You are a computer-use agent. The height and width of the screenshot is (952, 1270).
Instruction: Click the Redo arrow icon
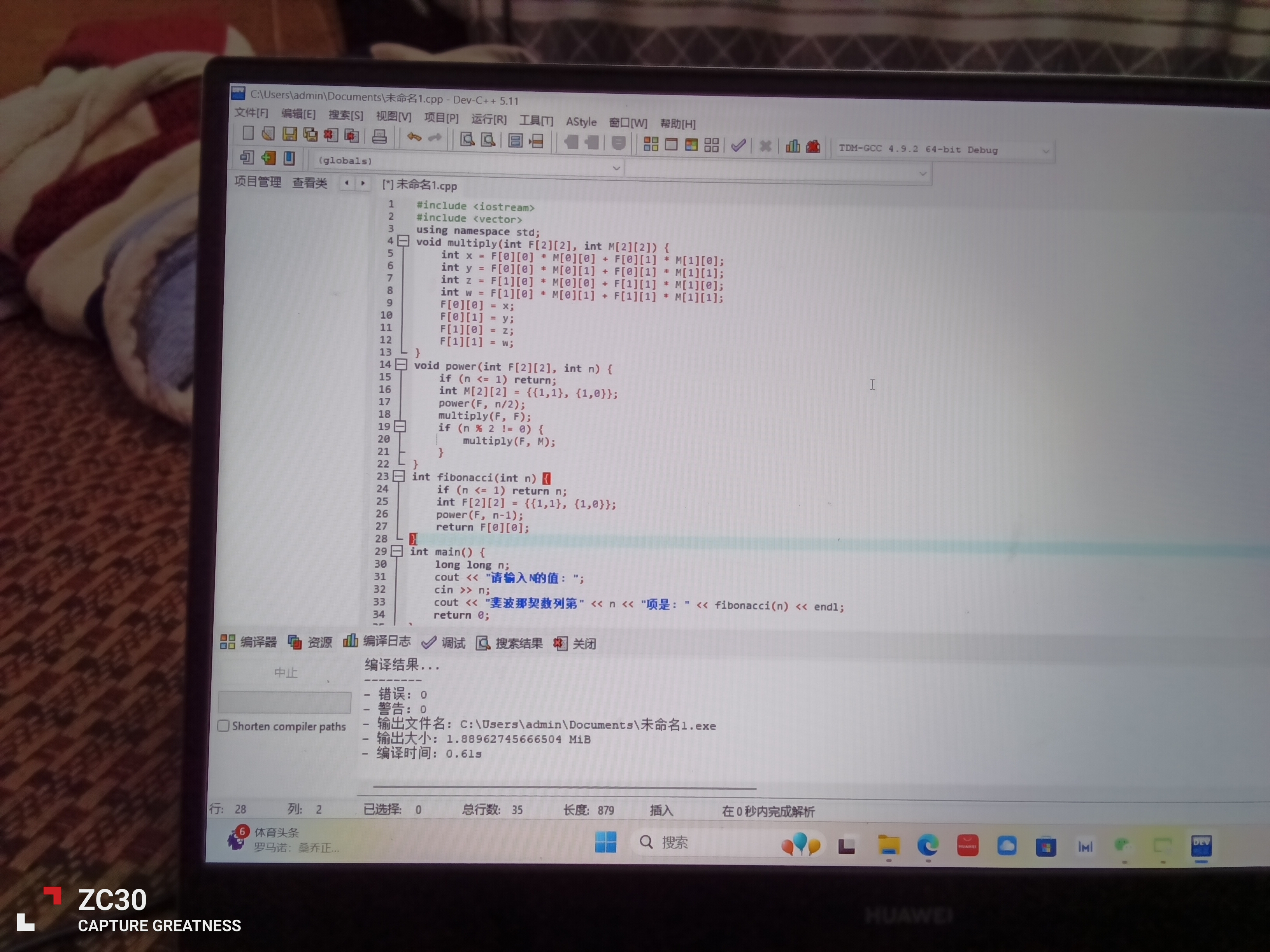(x=435, y=137)
